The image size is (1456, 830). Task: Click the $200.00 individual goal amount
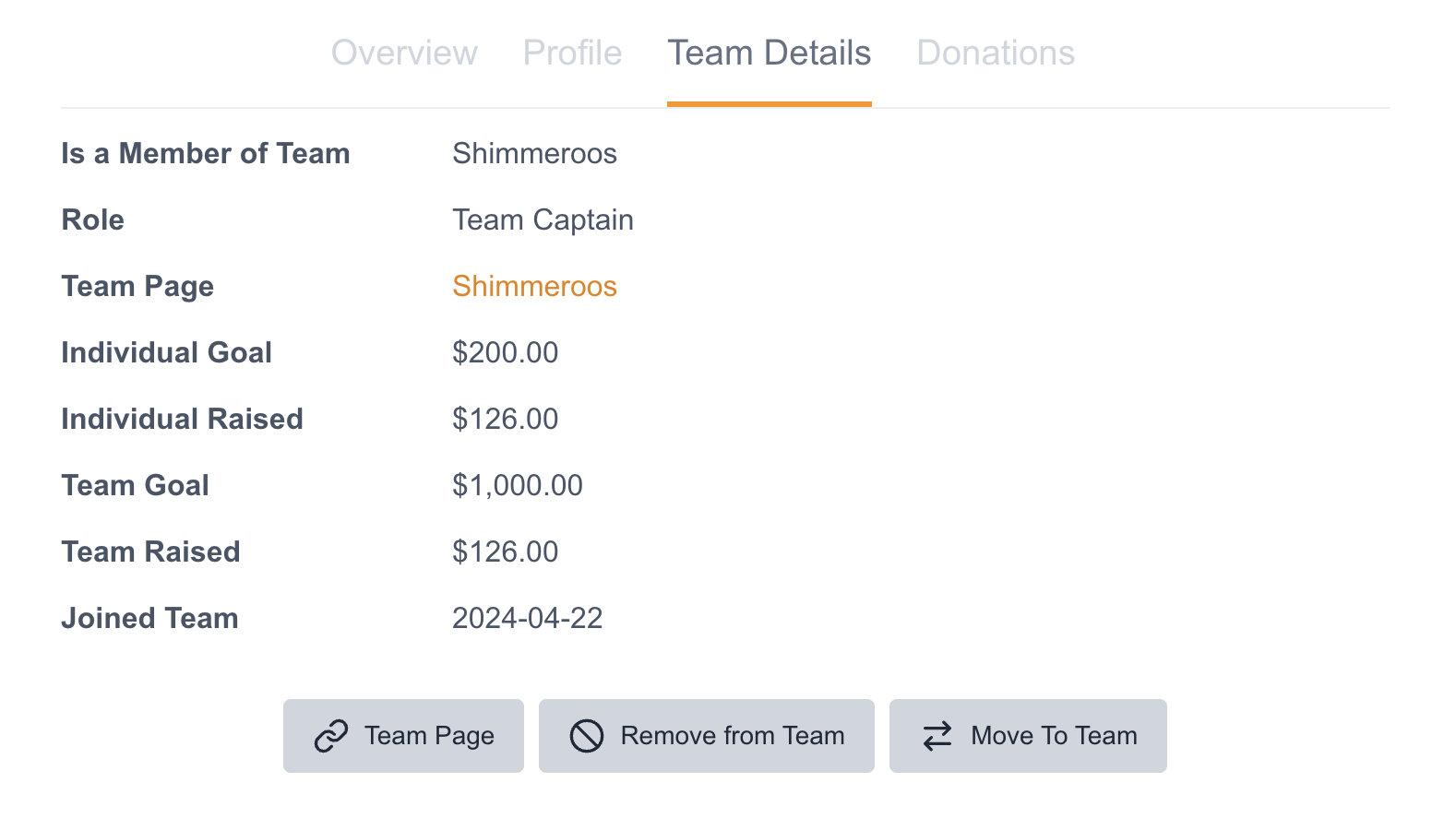point(505,353)
